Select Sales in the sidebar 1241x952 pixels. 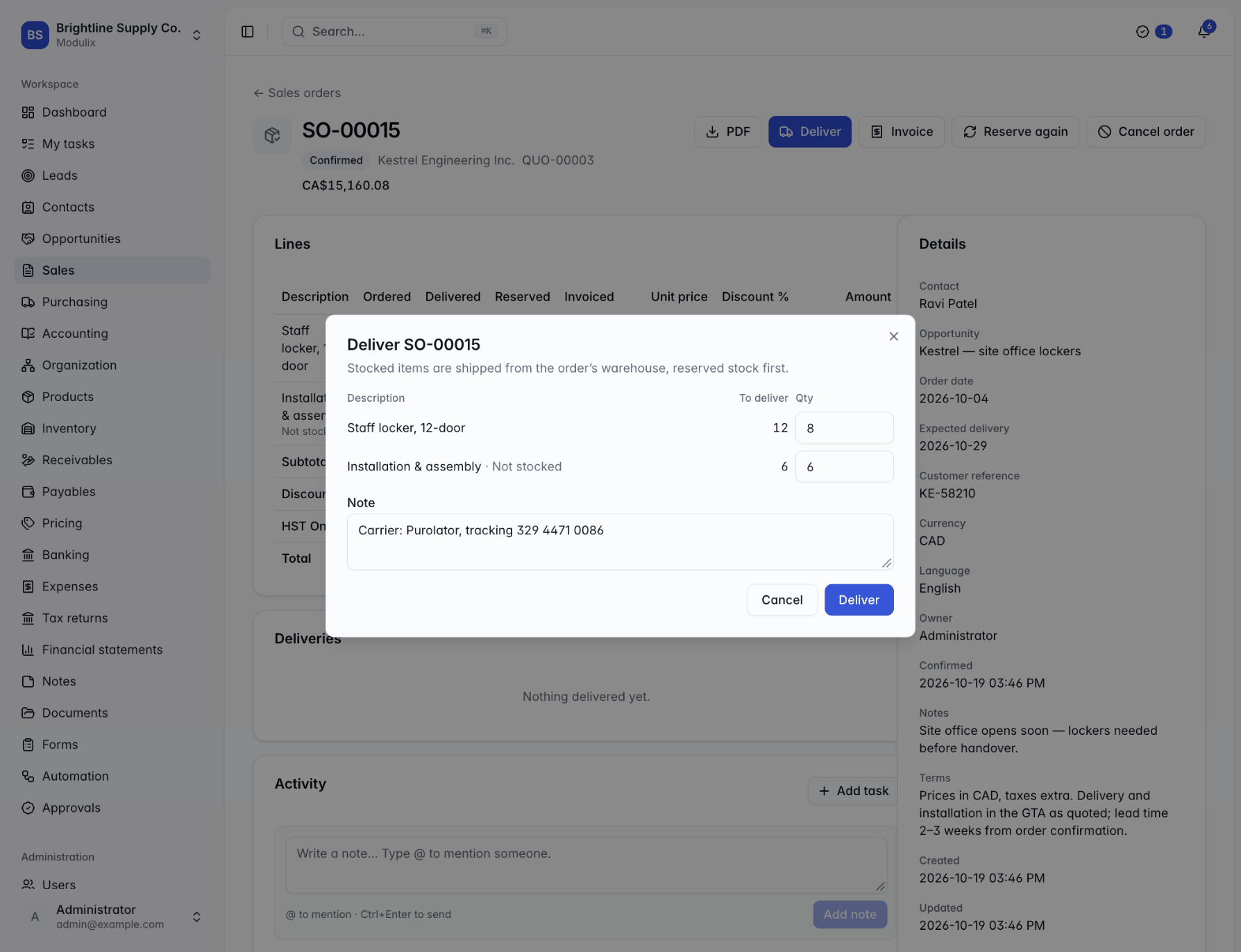[112, 270]
